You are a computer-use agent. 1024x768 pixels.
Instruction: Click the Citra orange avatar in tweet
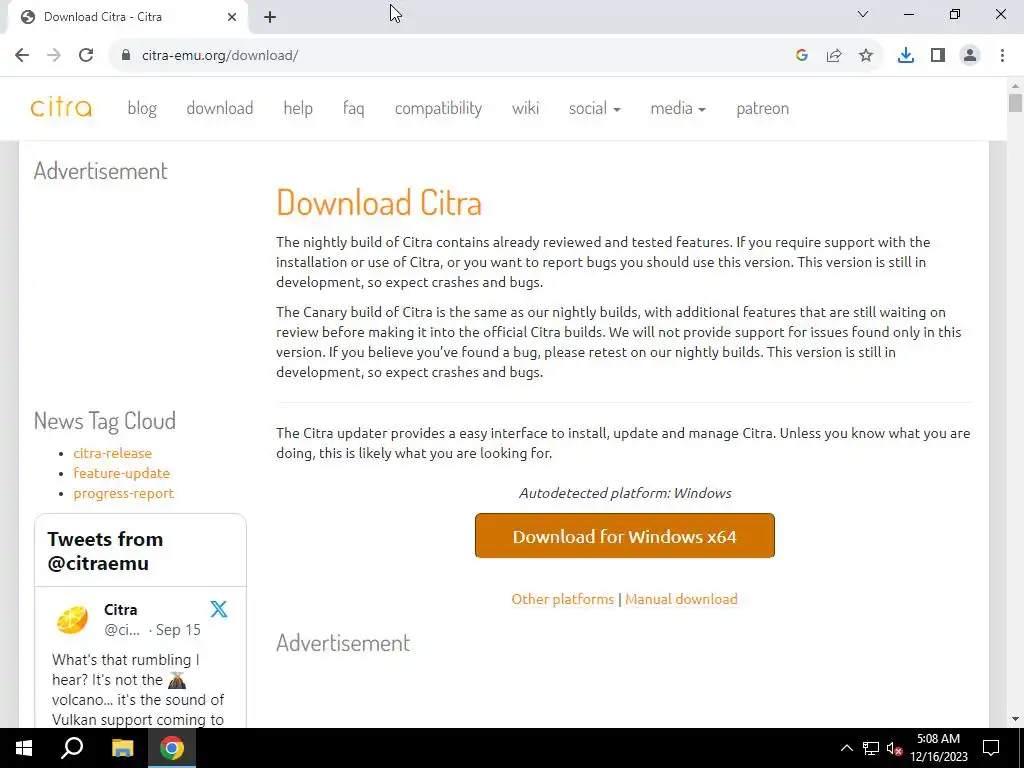72,619
